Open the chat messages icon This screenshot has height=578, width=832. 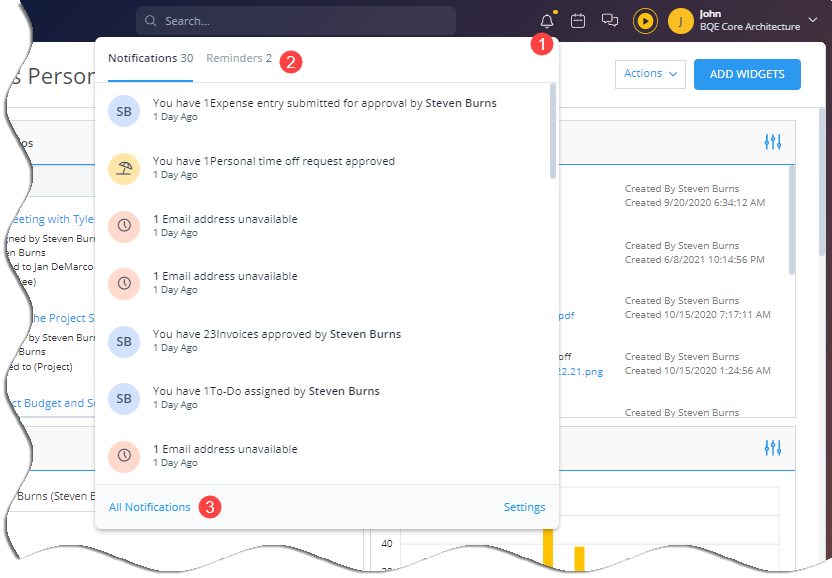(610, 20)
